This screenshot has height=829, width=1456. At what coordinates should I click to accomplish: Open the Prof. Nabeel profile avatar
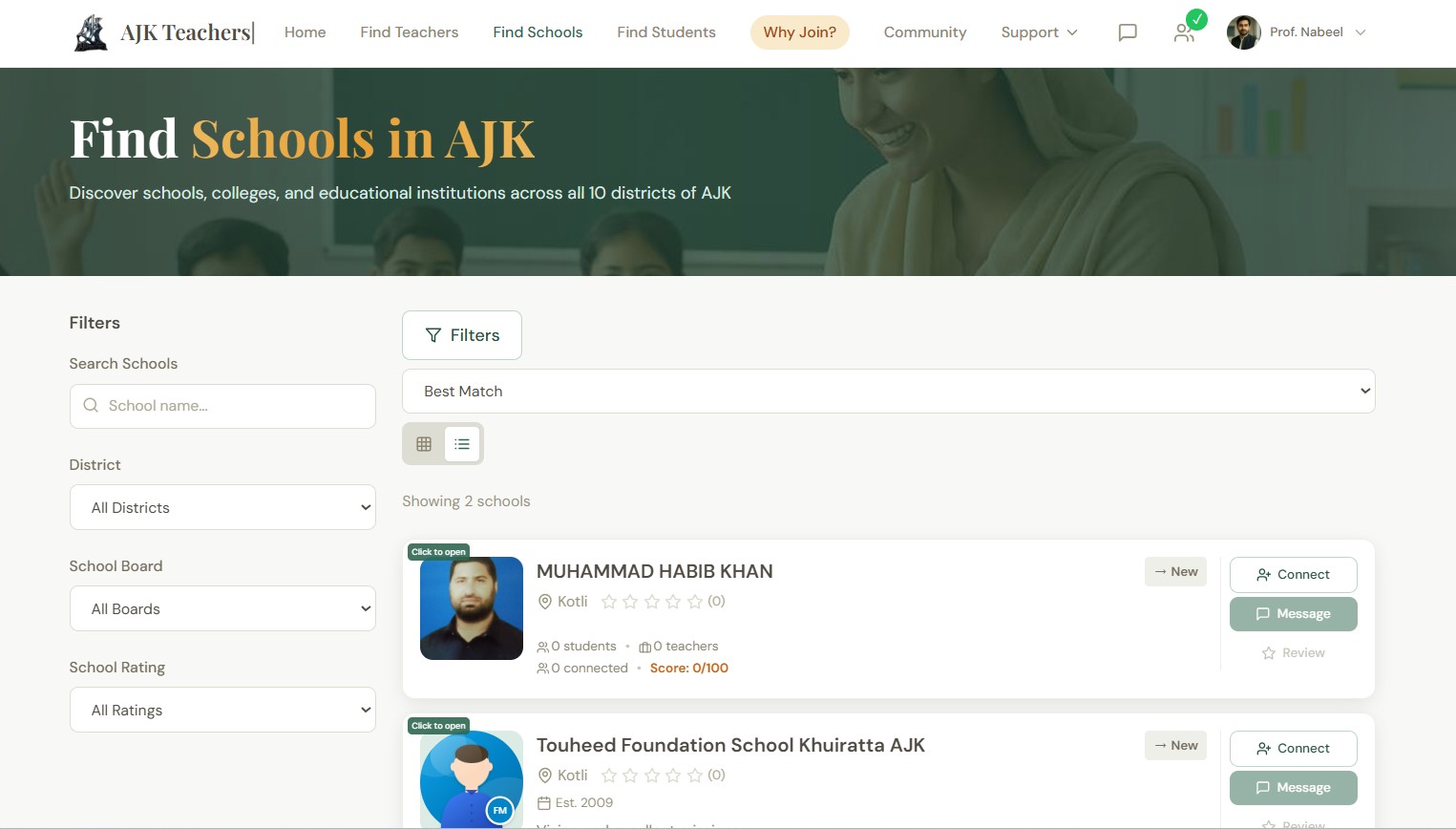(x=1244, y=32)
